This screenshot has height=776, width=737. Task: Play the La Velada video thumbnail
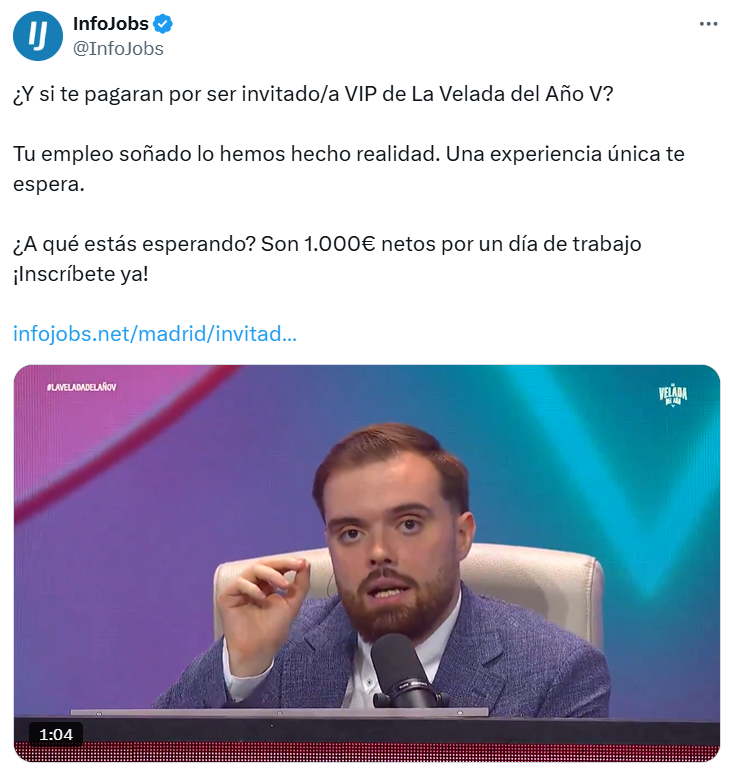coord(367,563)
